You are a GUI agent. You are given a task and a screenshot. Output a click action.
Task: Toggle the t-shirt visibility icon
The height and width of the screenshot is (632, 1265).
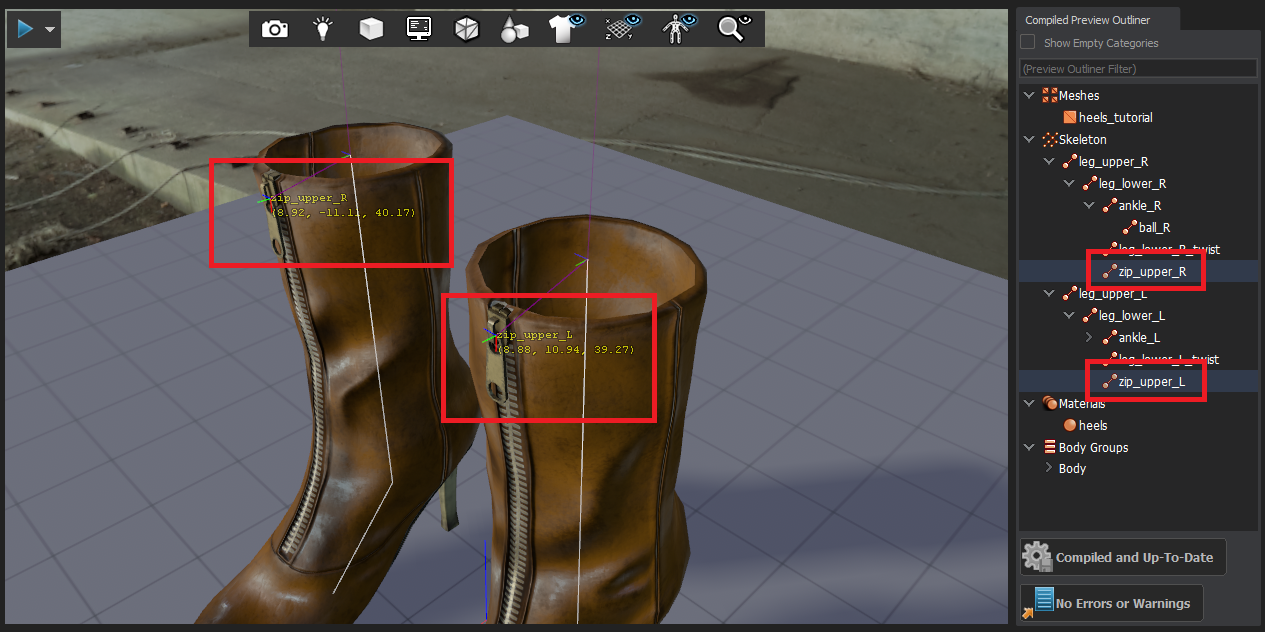pos(567,28)
